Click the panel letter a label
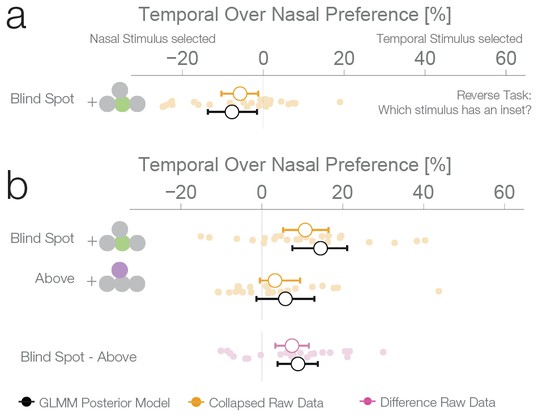 click(16, 18)
